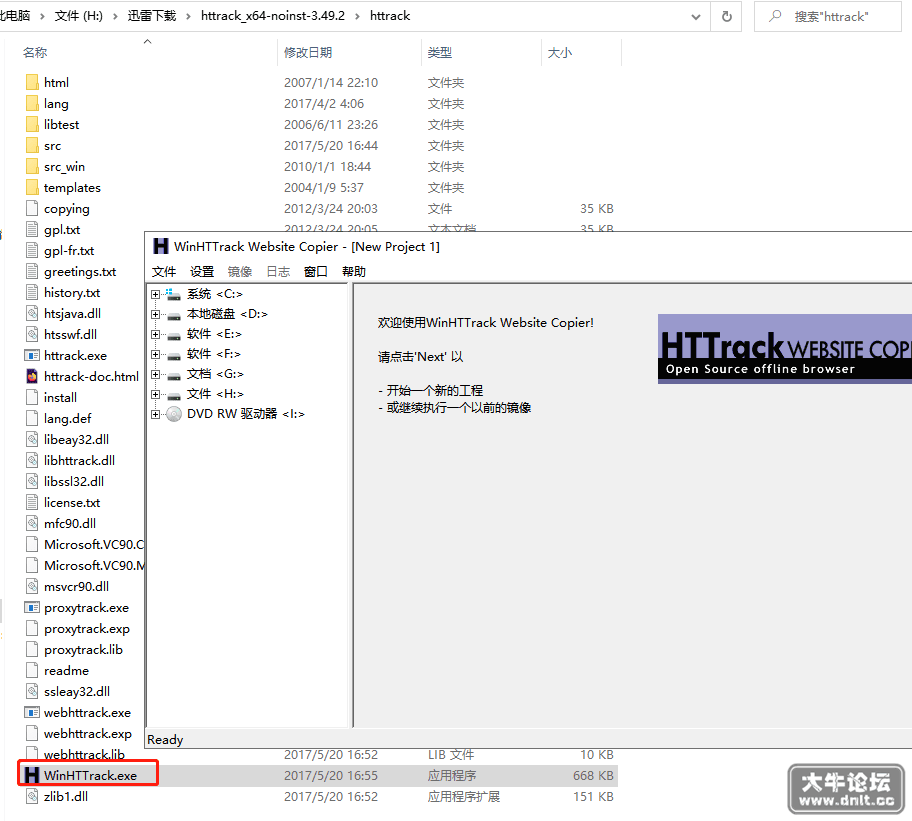
Task: Click the httrack.exe application icon
Action: pyautogui.click(x=32, y=355)
